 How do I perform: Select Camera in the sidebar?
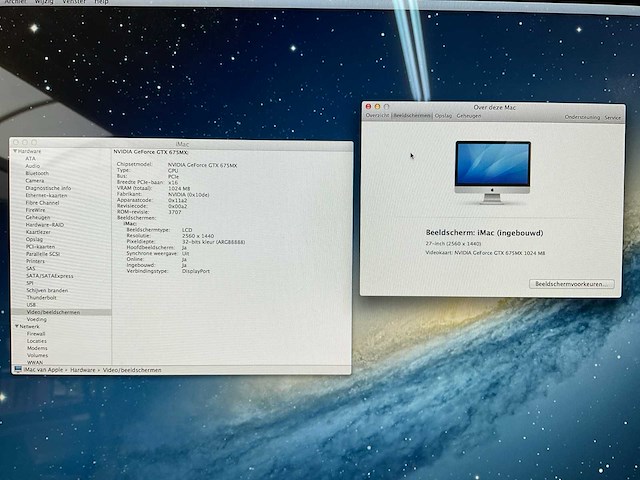(x=35, y=180)
